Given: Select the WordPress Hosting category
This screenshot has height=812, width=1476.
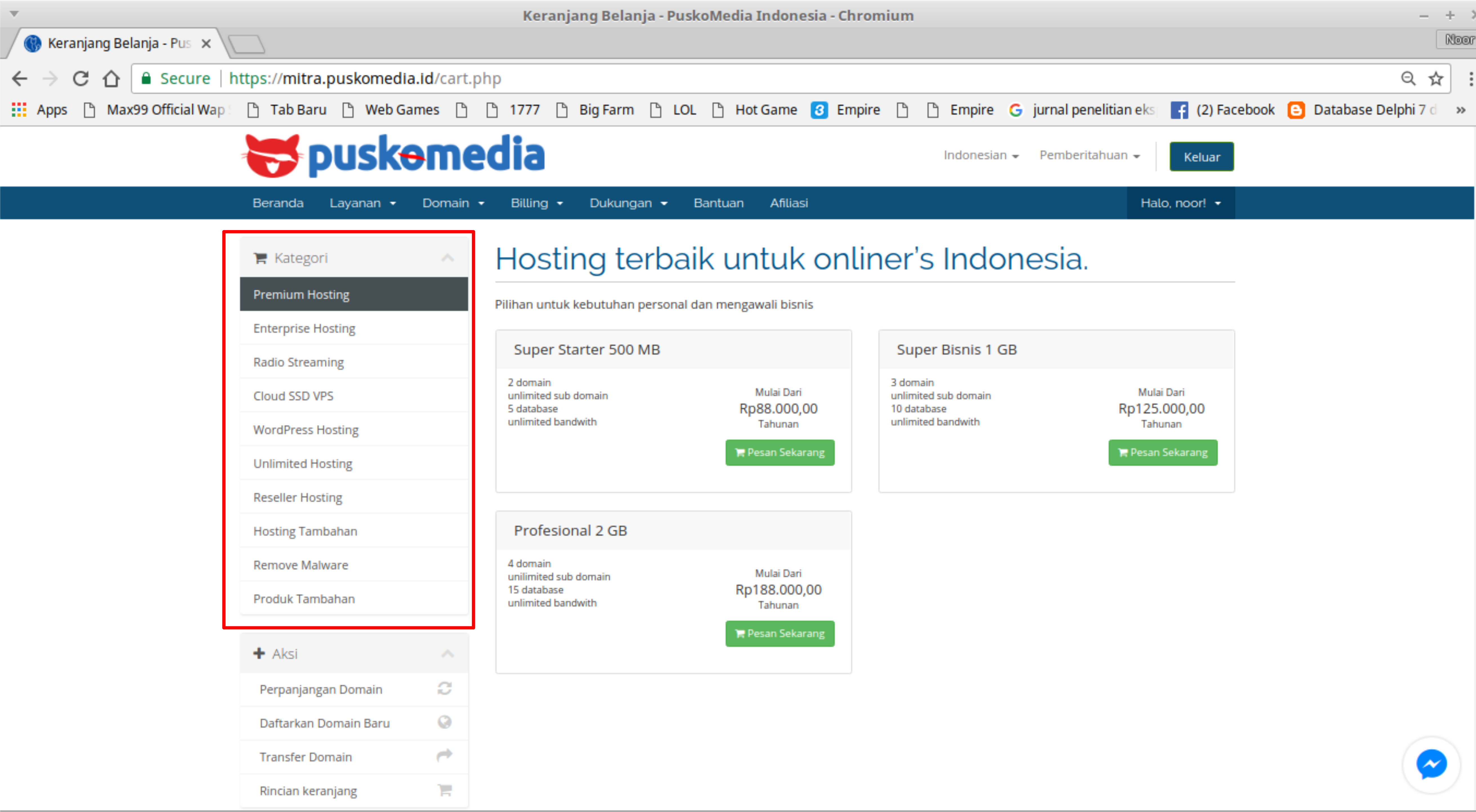Looking at the screenshot, I should pyautogui.click(x=353, y=429).
